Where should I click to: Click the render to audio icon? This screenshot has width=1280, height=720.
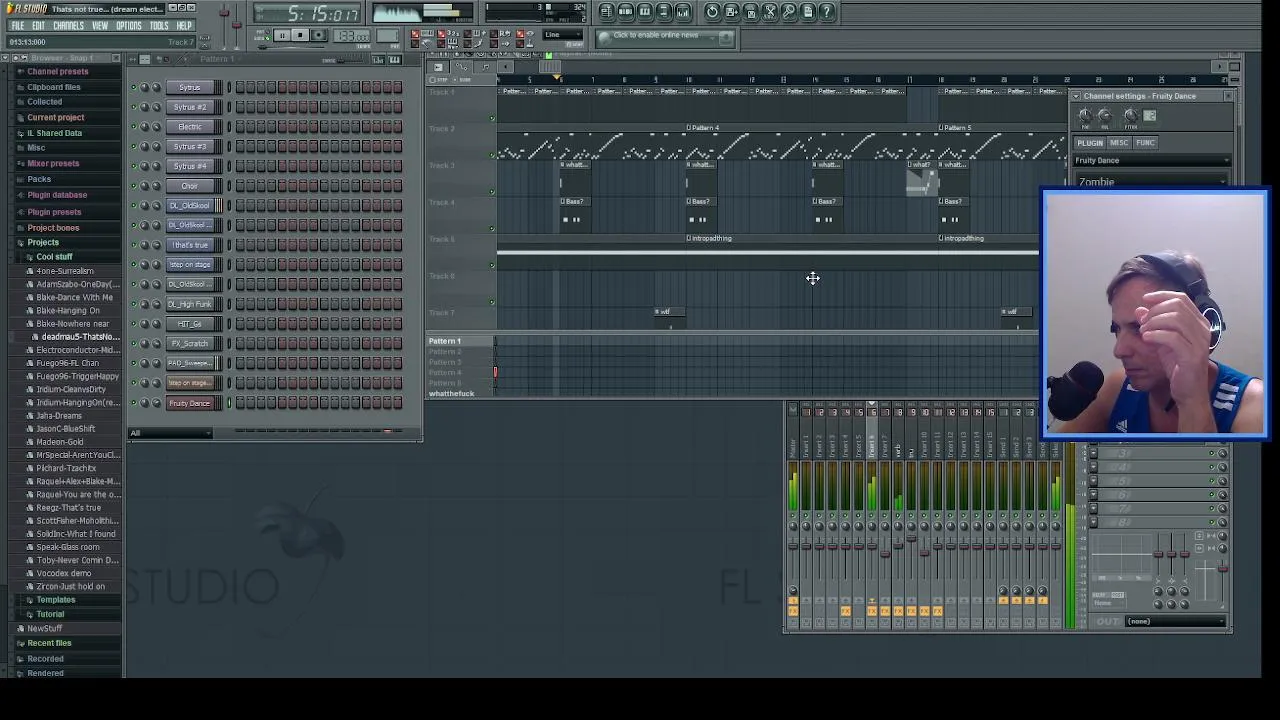(750, 11)
